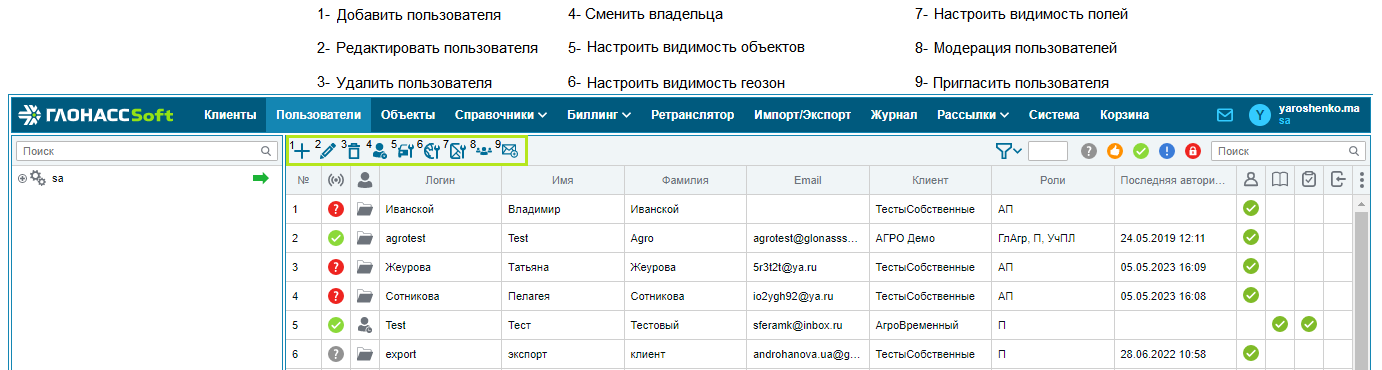This screenshot has width=1382, height=370.
Task: Open the Рассылки dropdown menu
Action: 973,115
